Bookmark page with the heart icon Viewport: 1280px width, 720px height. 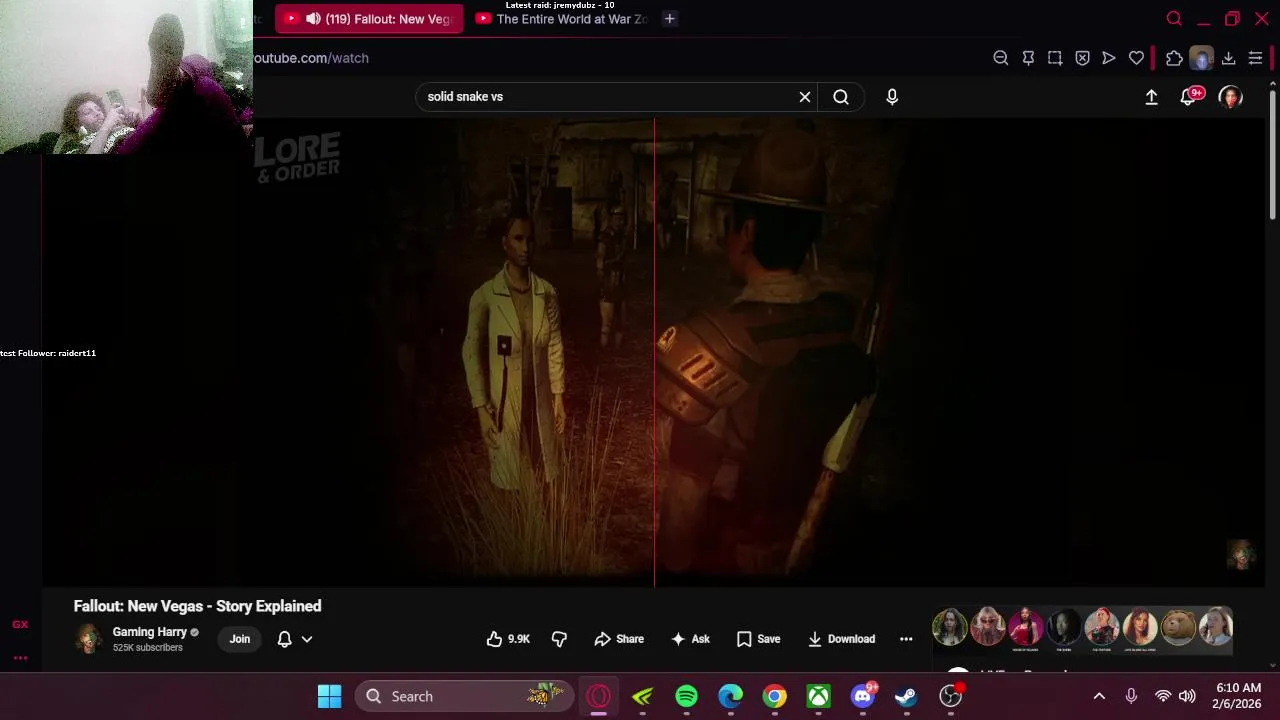point(1136,58)
